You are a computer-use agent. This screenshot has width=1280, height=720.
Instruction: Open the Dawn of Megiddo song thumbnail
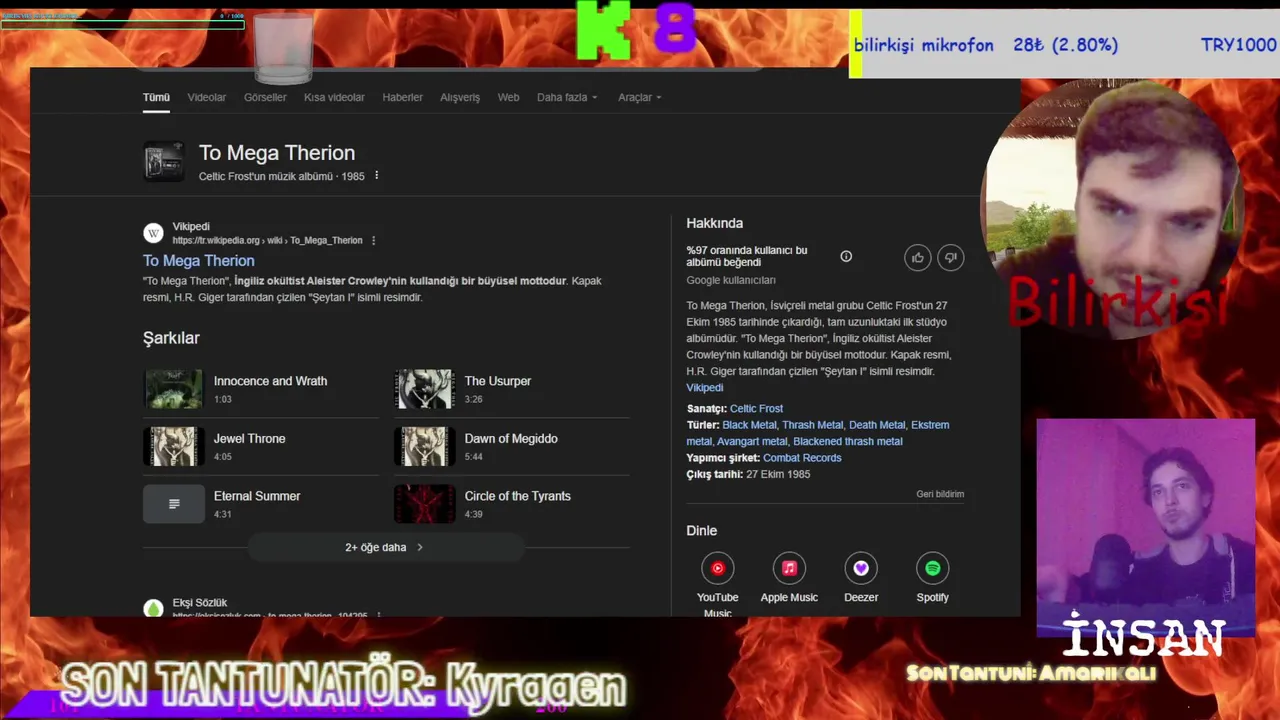pos(425,447)
